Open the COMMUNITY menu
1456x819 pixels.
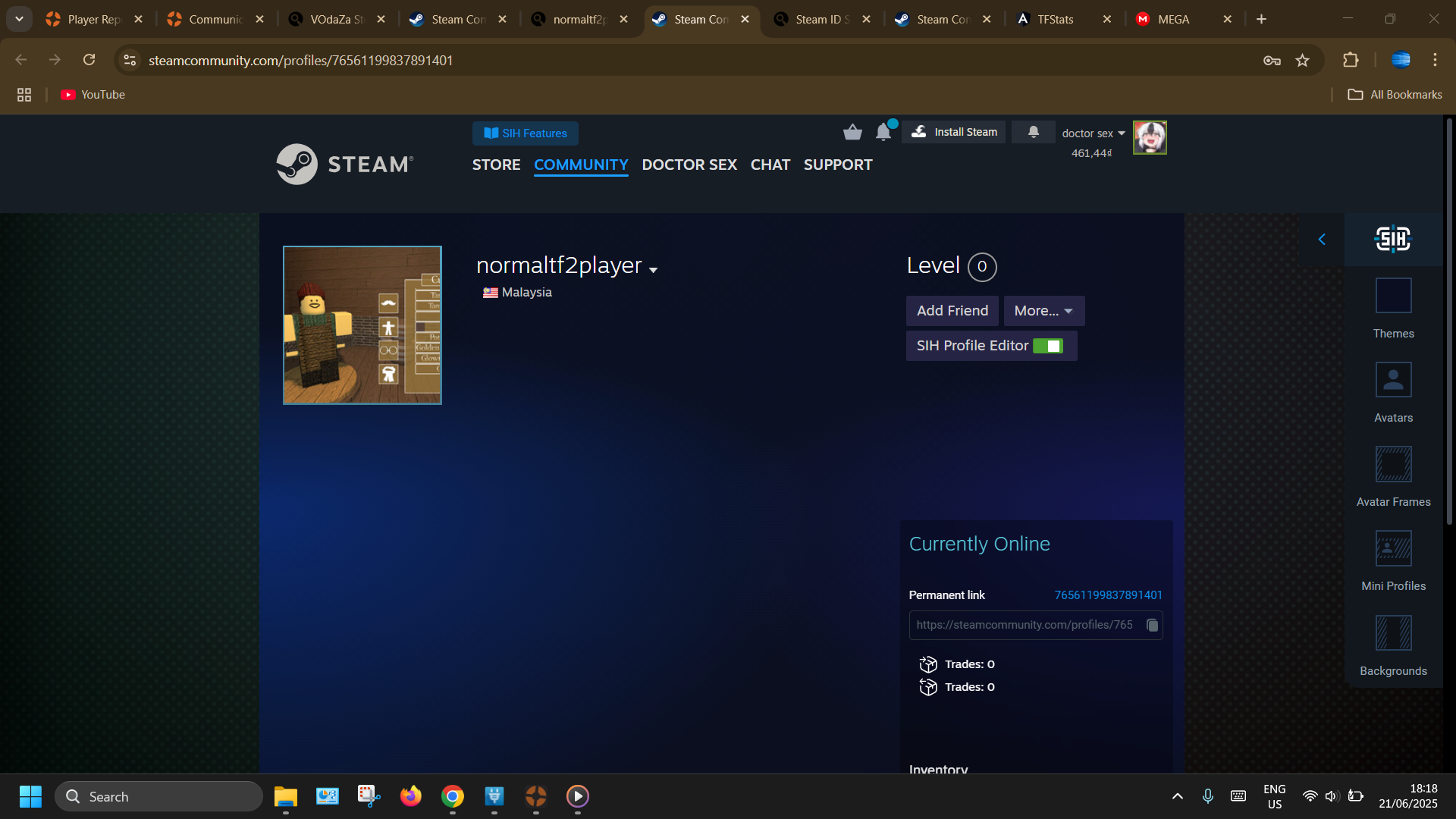(x=581, y=165)
